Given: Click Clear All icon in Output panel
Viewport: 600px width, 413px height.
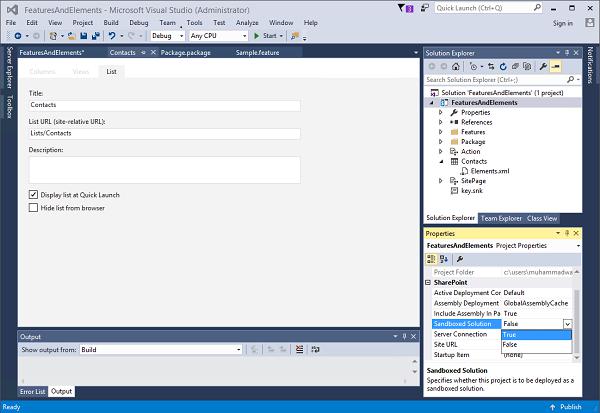Looking at the screenshot, I should tap(299, 349).
